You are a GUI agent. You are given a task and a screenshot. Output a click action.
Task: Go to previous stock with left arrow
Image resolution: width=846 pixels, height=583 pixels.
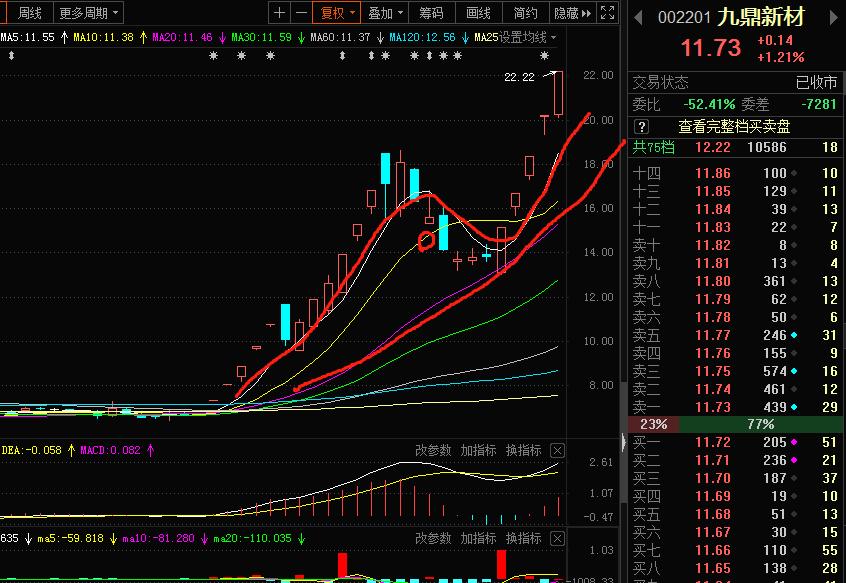(x=638, y=18)
